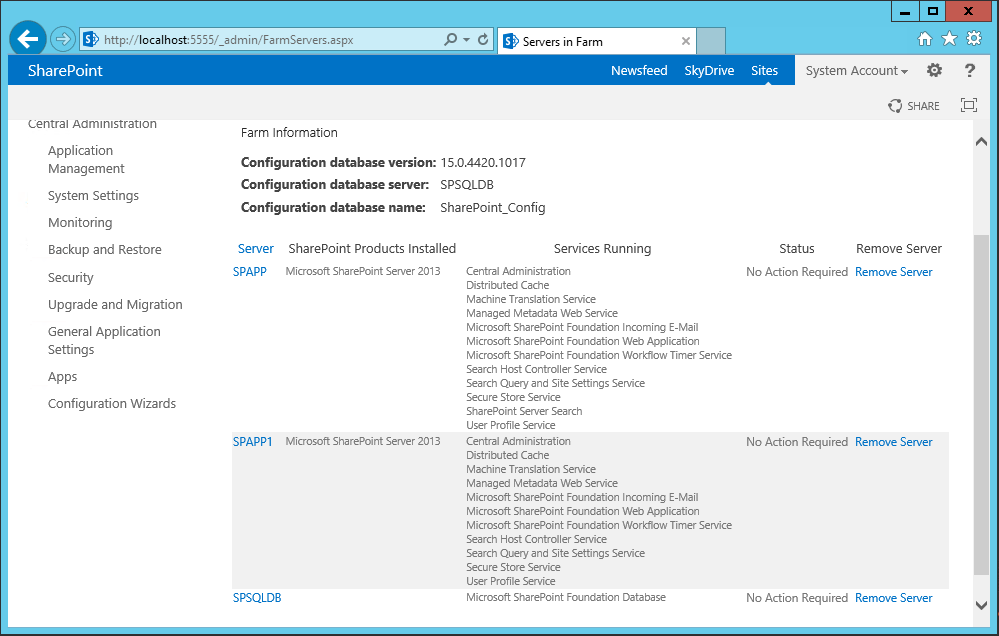Click the SharePoint Products Installed header
This screenshot has width=999, height=636.
click(x=372, y=249)
